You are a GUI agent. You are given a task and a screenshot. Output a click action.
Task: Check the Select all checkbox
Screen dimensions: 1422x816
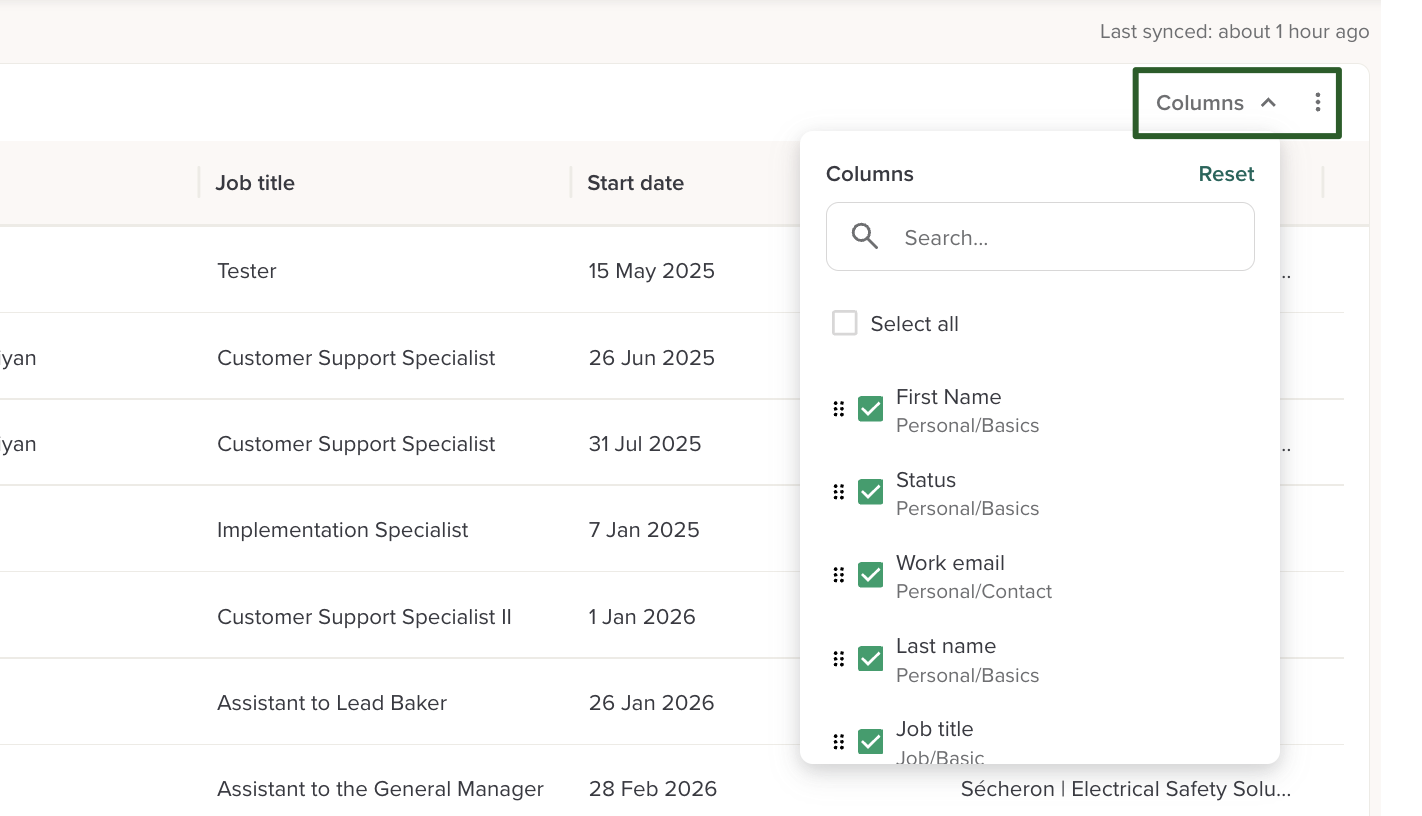pyautogui.click(x=845, y=323)
